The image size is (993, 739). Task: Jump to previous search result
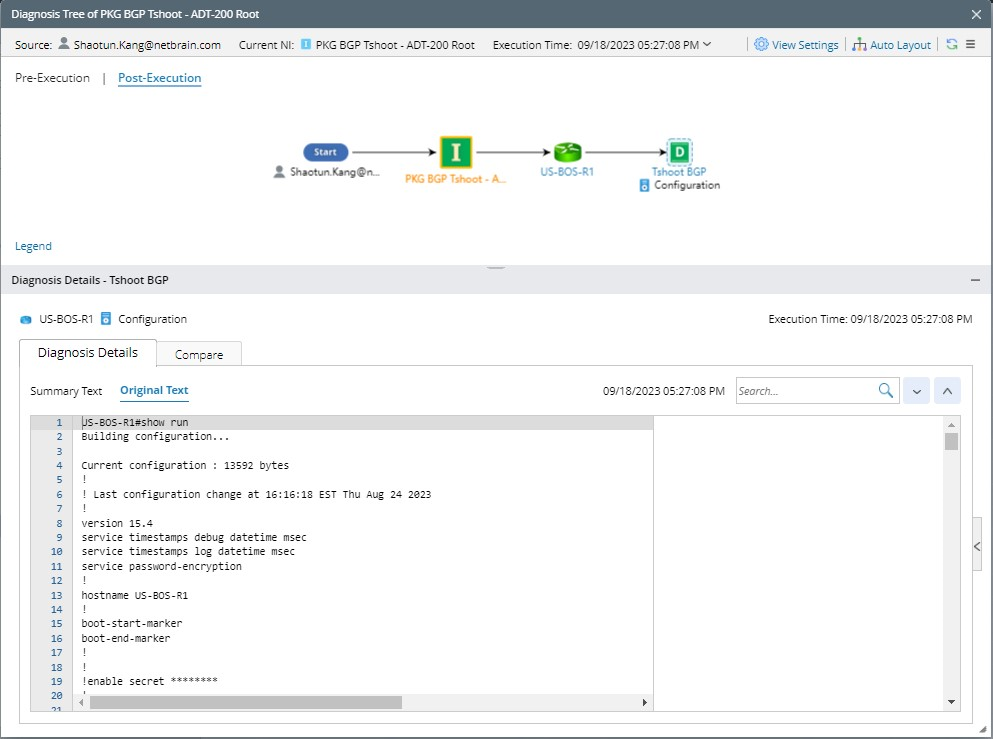947,391
